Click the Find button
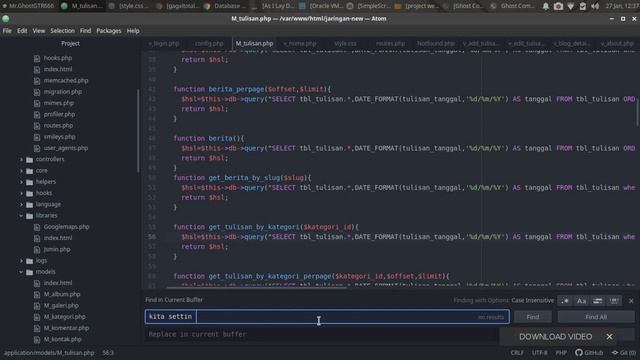 pos(533,317)
